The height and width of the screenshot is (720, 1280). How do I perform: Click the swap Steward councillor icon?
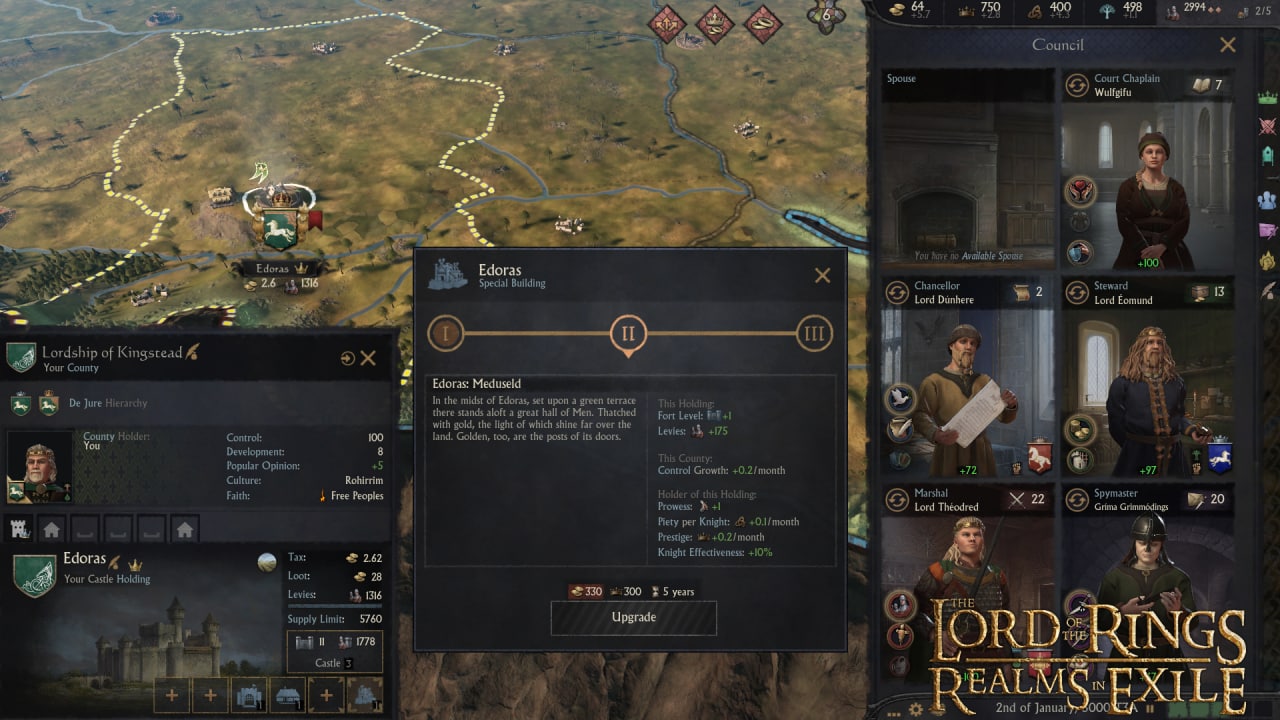pos(1077,292)
